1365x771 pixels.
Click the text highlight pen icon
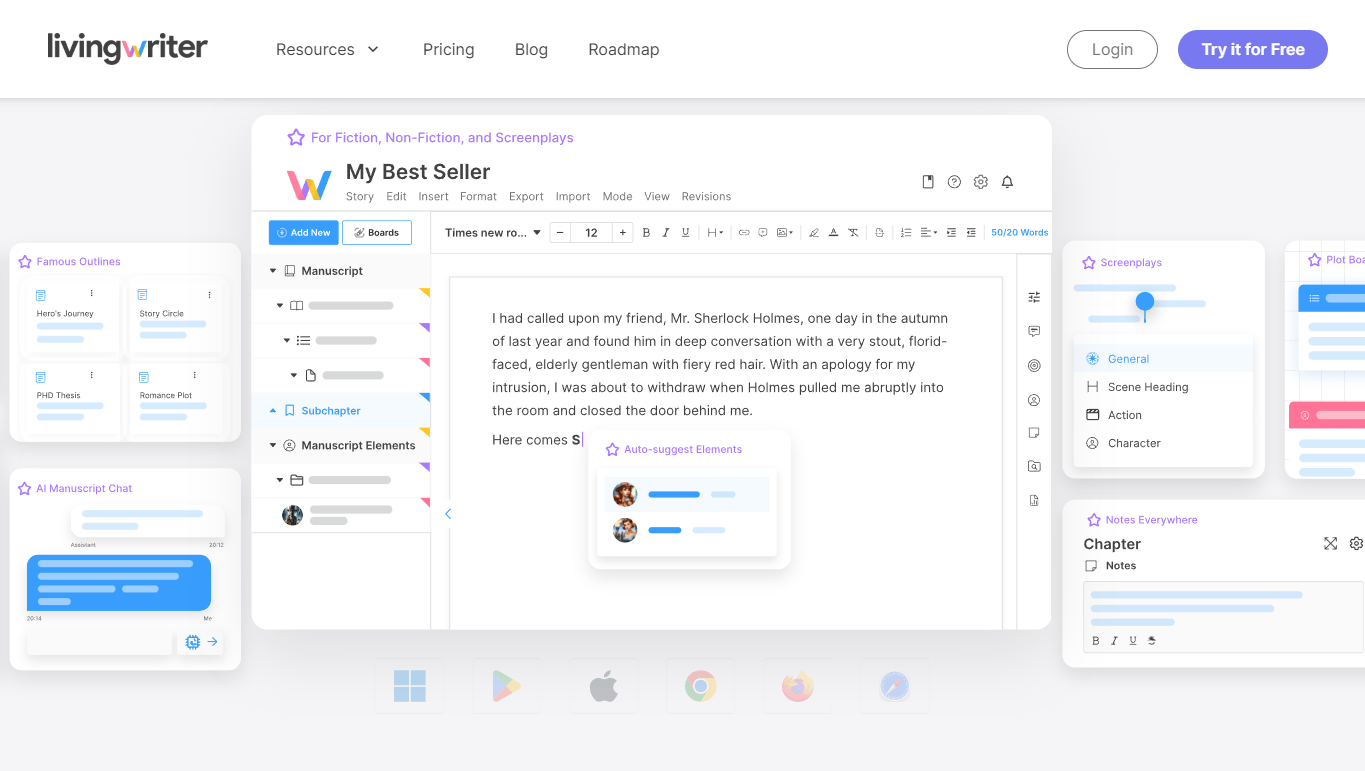coord(813,232)
